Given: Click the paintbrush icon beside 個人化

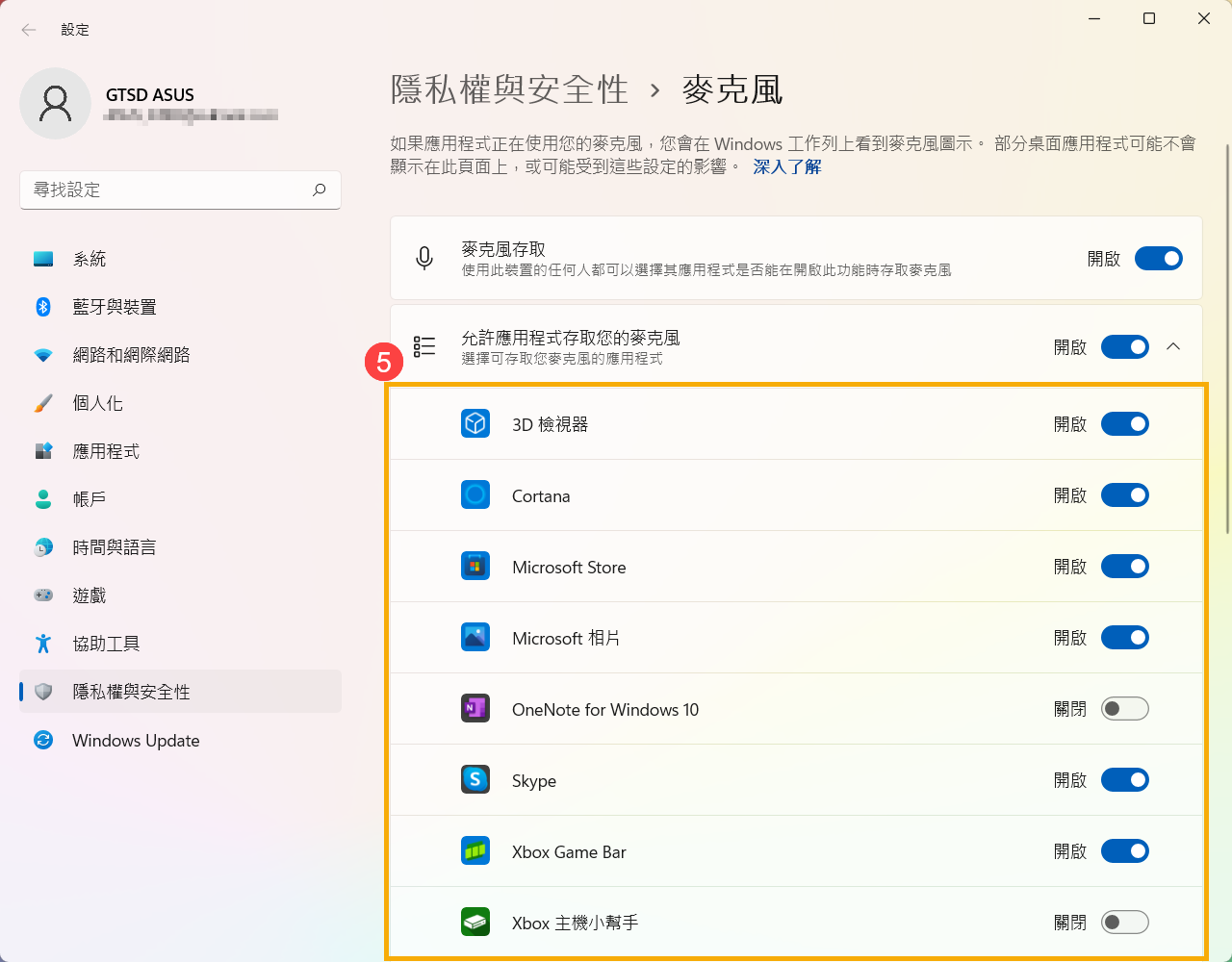Looking at the screenshot, I should click(x=43, y=403).
